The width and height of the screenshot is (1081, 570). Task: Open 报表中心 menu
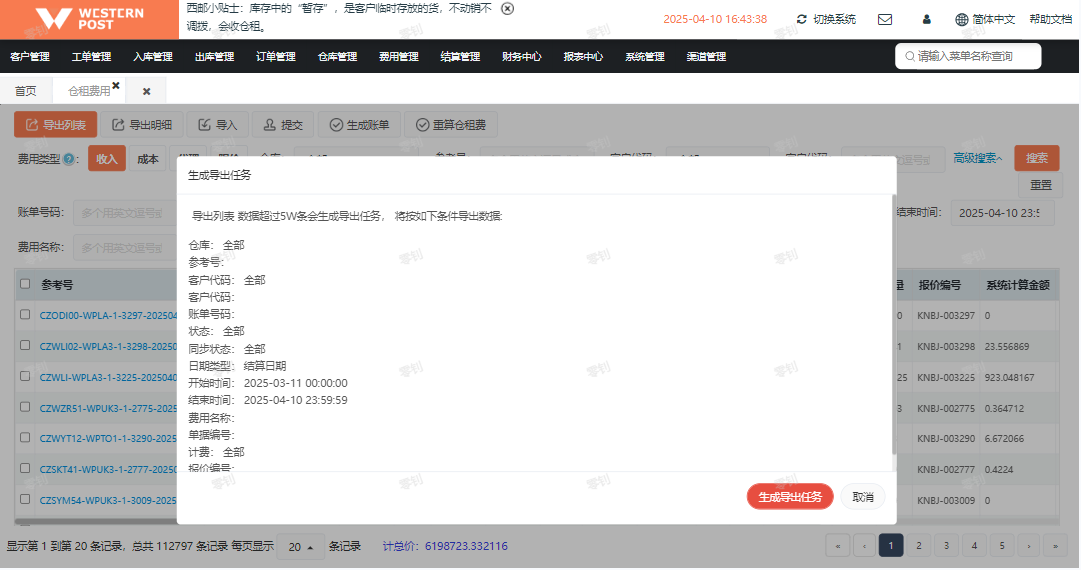[583, 57]
